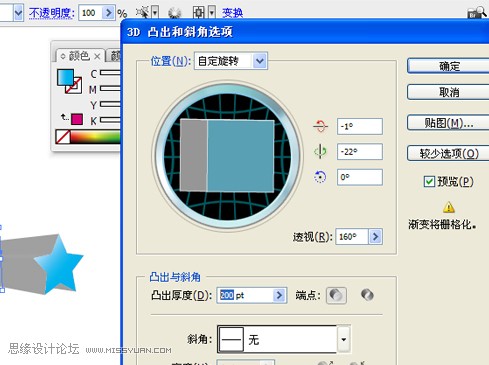Click the opacity field 100
This screenshot has width=489, height=365.
[90, 13]
